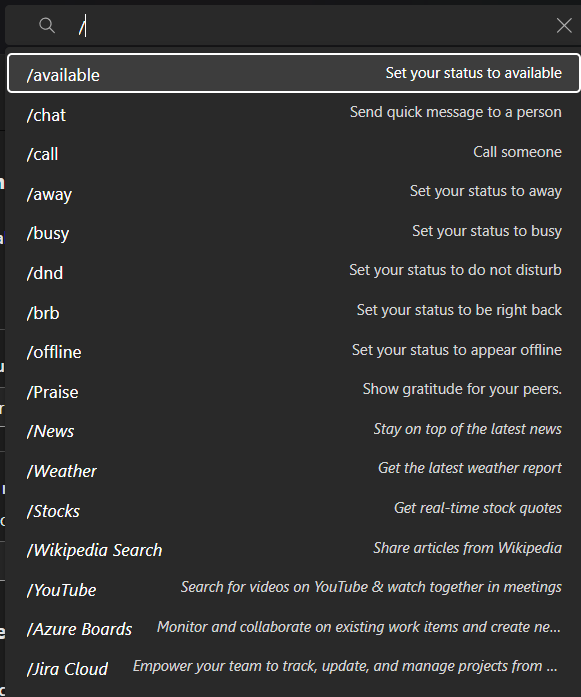This screenshot has height=697, width=581.
Task: Focus the command search input field
Action: 311,25
